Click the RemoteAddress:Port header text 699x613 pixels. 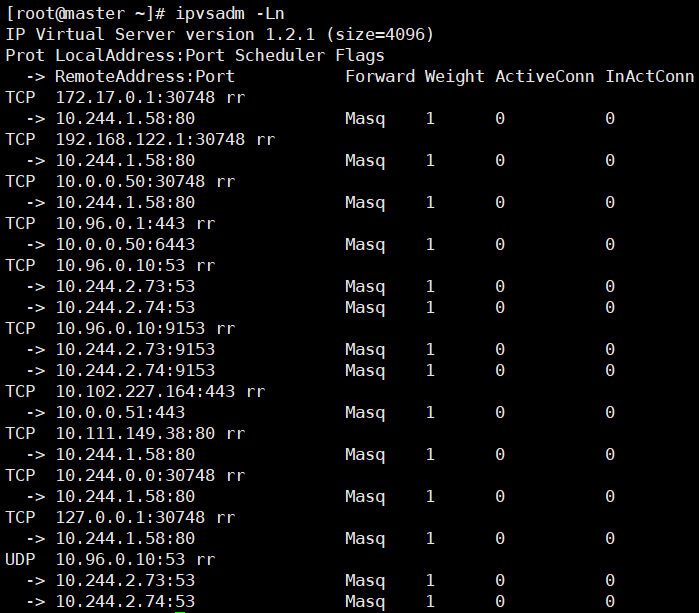click(x=144, y=76)
